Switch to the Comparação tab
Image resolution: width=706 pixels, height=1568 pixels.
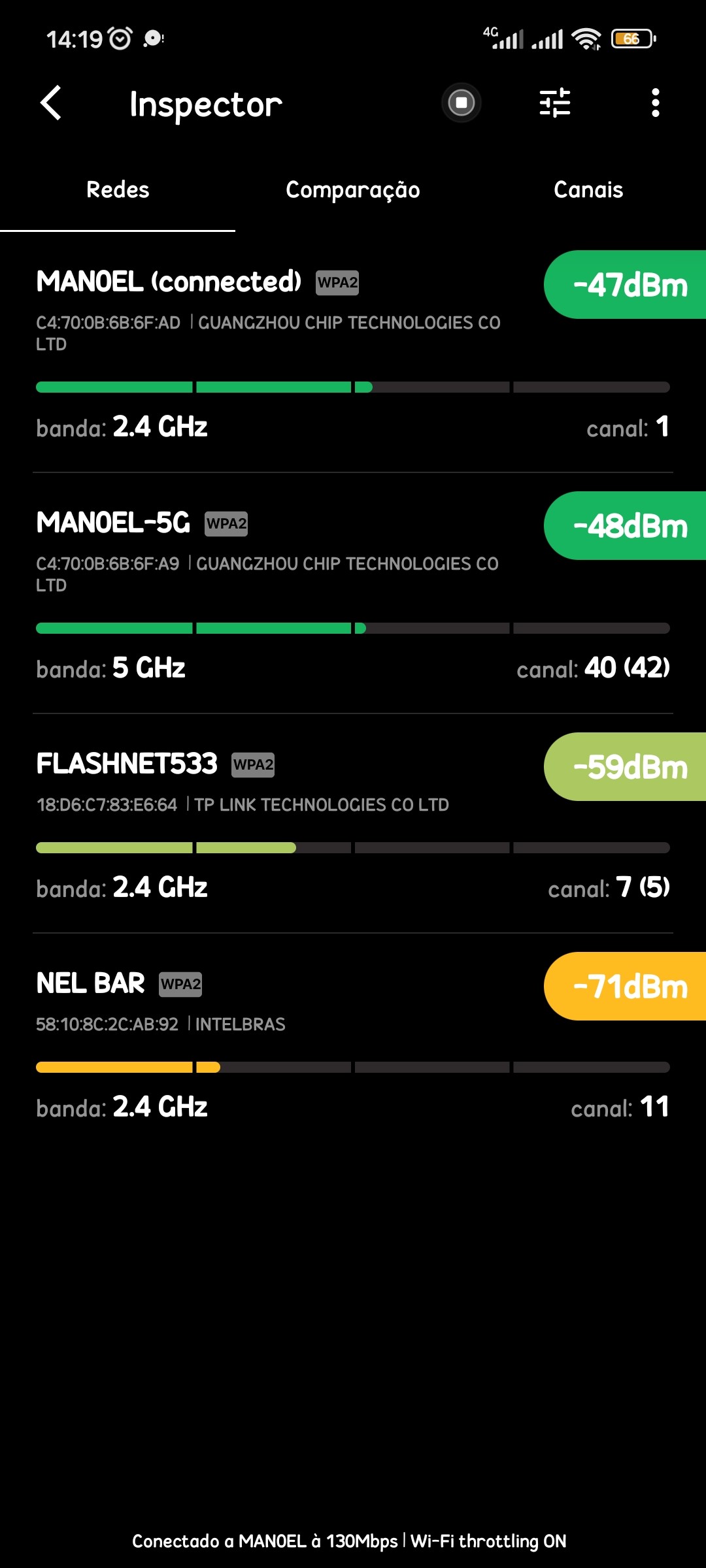click(x=353, y=190)
